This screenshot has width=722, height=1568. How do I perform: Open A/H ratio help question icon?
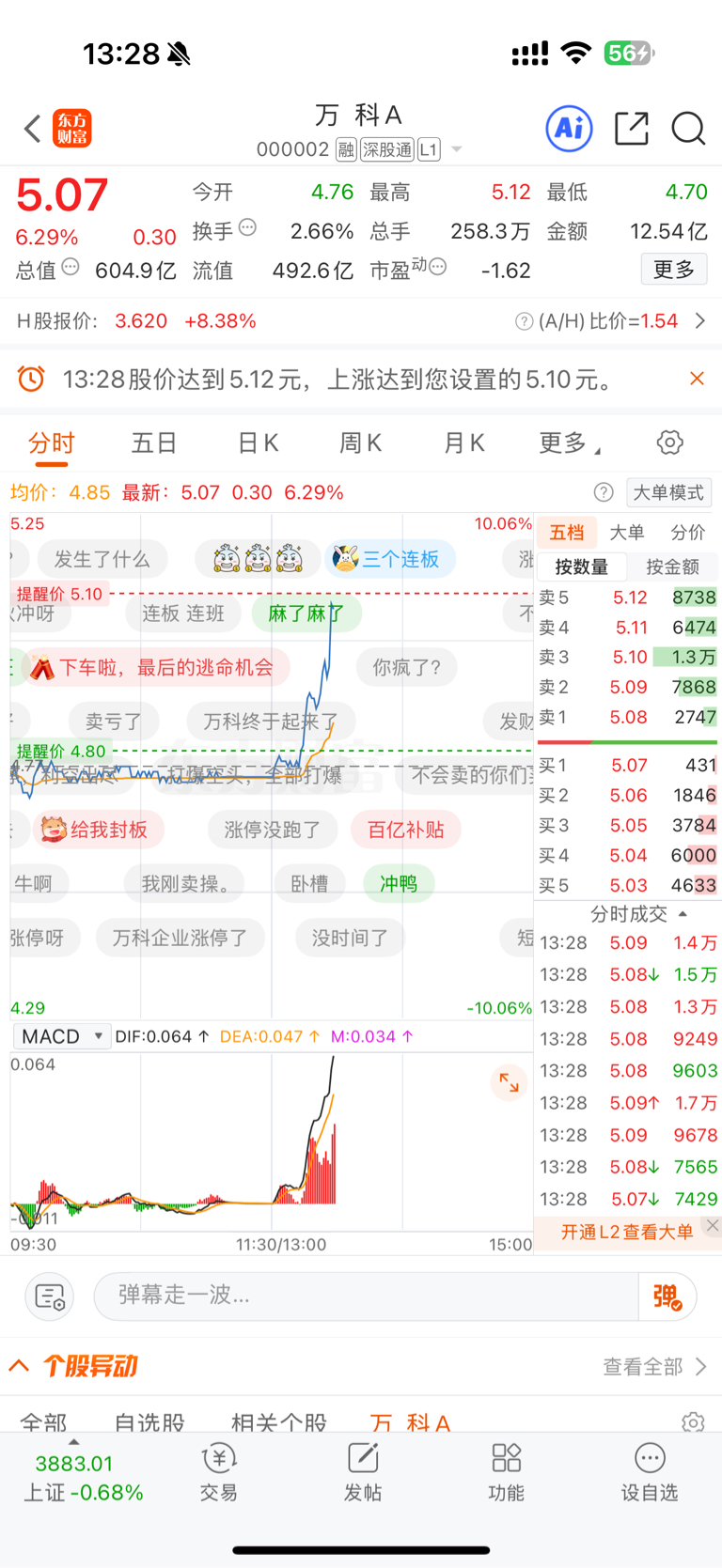[524, 321]
